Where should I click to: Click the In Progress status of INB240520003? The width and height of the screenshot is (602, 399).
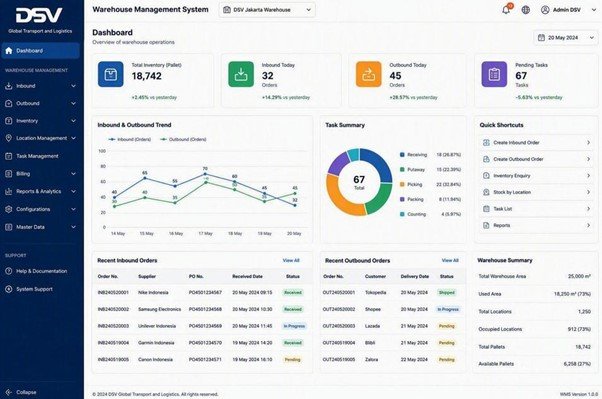pos(294,326)
